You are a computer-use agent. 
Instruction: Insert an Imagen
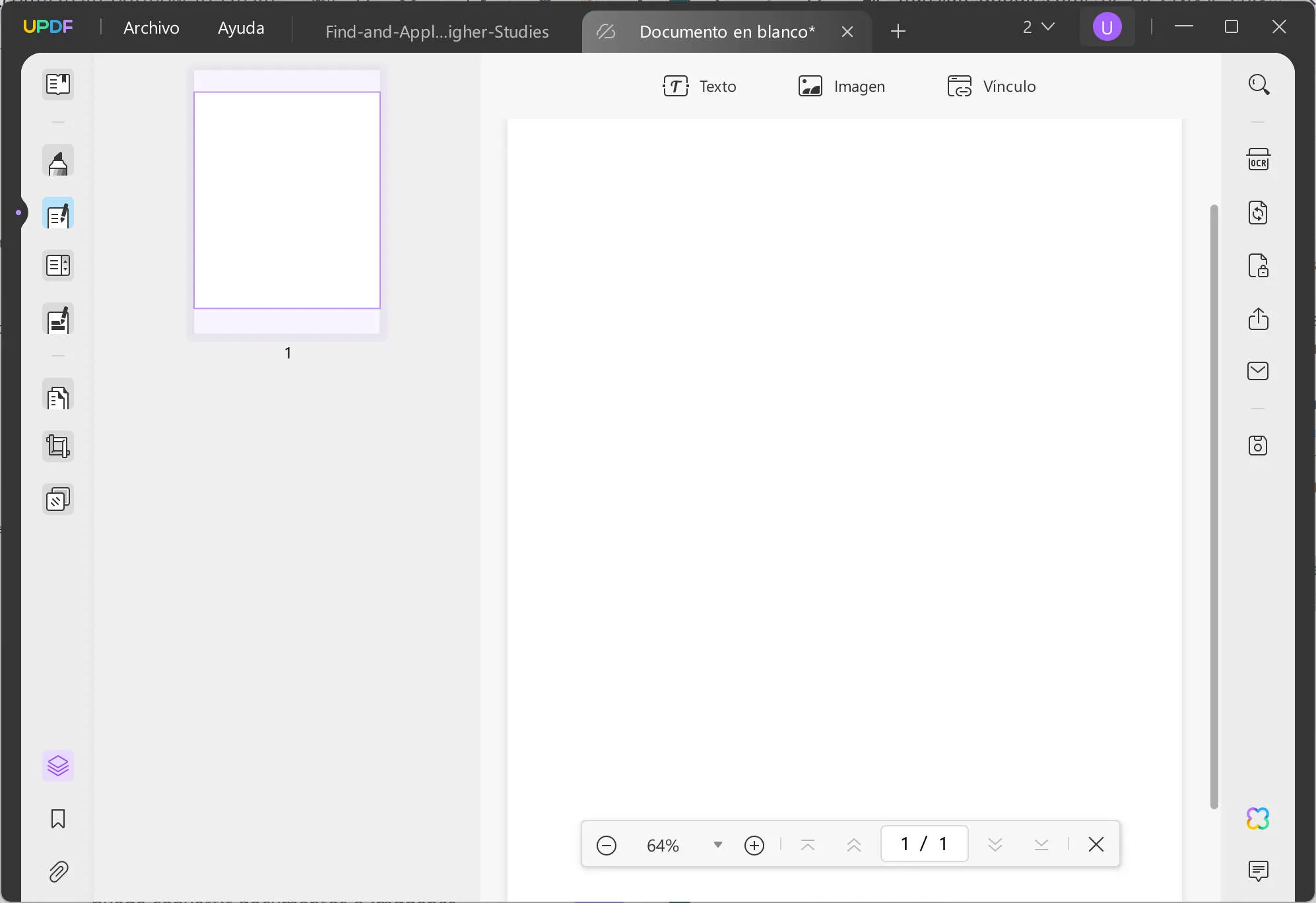point(841,86)
